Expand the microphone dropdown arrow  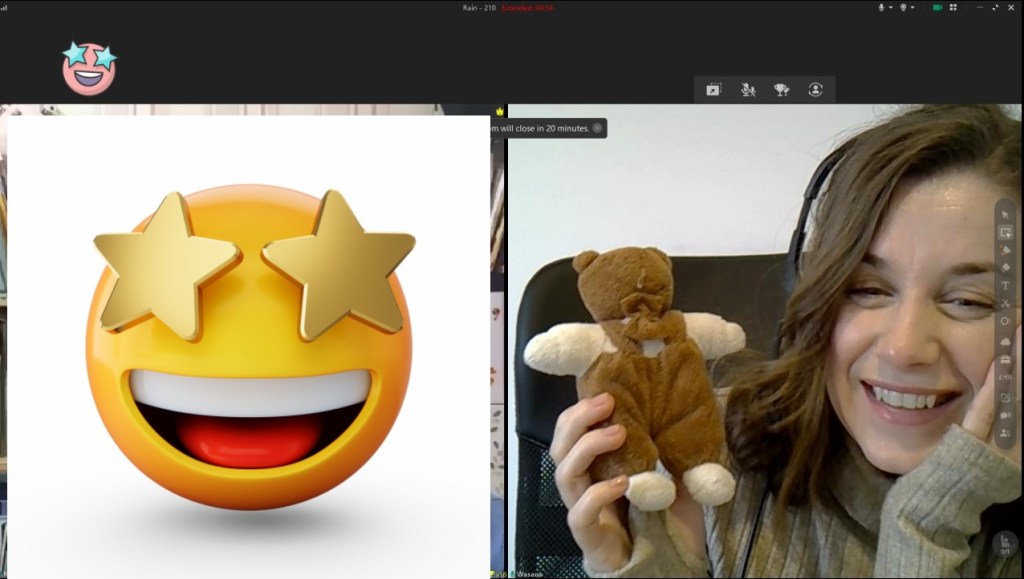click(891, 7)
